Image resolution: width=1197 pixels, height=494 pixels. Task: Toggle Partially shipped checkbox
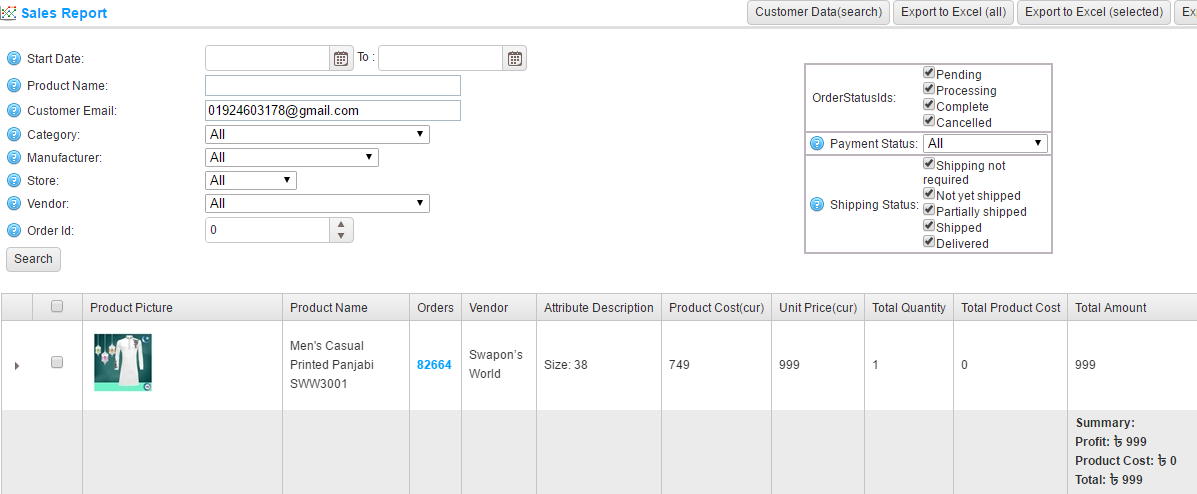[x=929, y=209]
